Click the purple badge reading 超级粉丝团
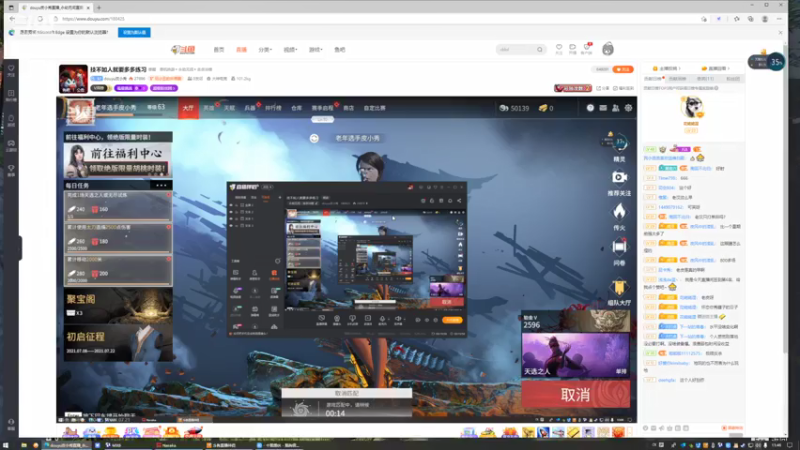800x450 pixels. pyautogui.click(x=164, y=88)
